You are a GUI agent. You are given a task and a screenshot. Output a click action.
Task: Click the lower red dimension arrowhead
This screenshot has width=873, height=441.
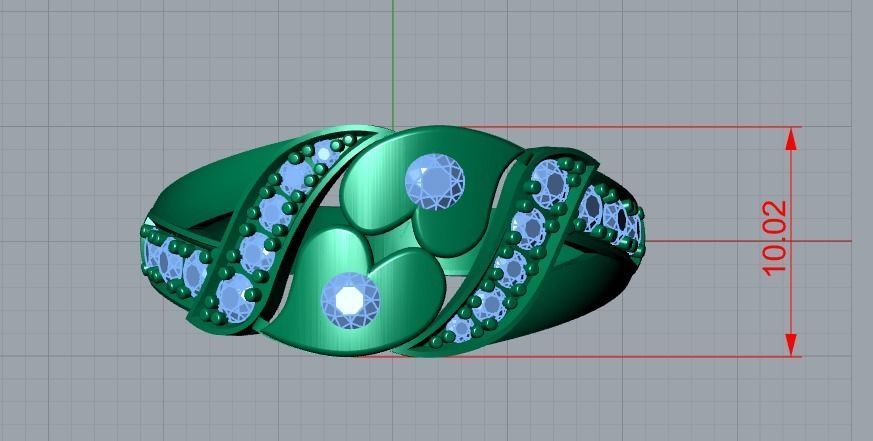[791, 345]
